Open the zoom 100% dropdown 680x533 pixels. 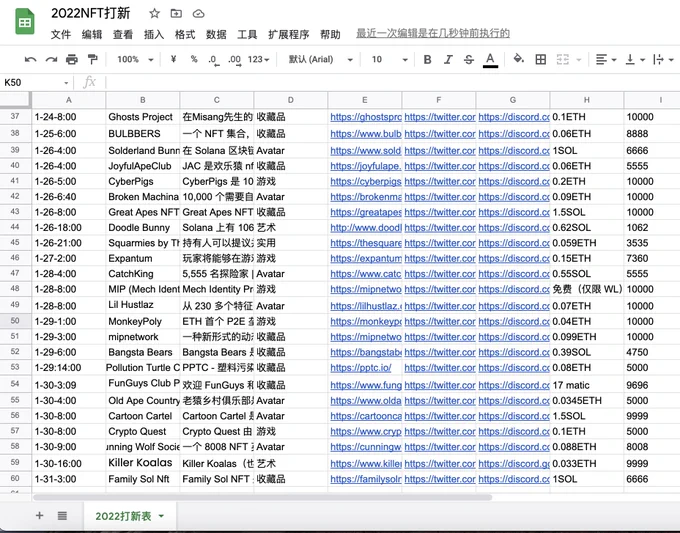click(135, 59)
